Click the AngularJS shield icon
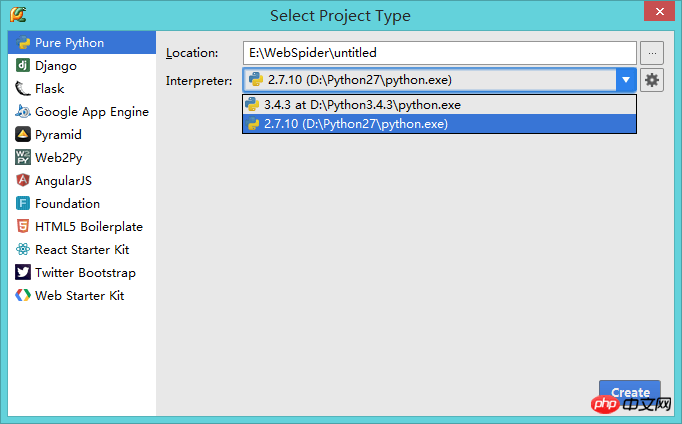 (x=23, y=180)
